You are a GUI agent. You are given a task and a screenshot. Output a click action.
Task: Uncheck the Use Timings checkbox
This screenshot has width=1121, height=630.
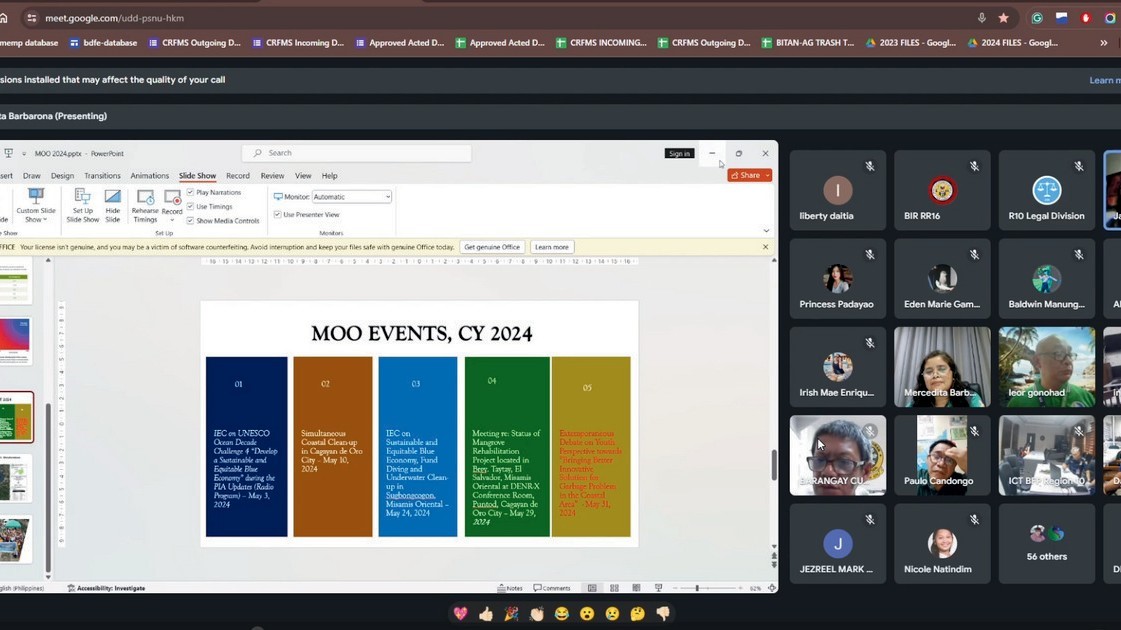click(x=191, y=206)
